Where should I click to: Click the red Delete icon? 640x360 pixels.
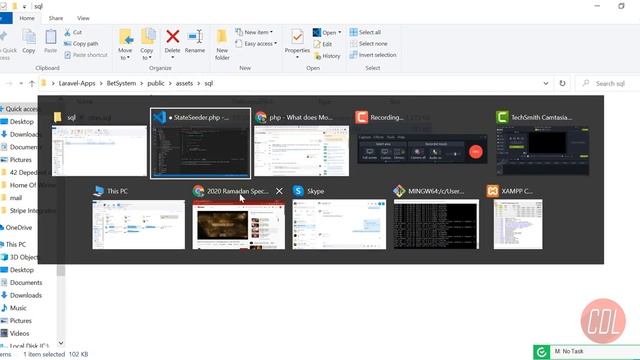(173, 36)
